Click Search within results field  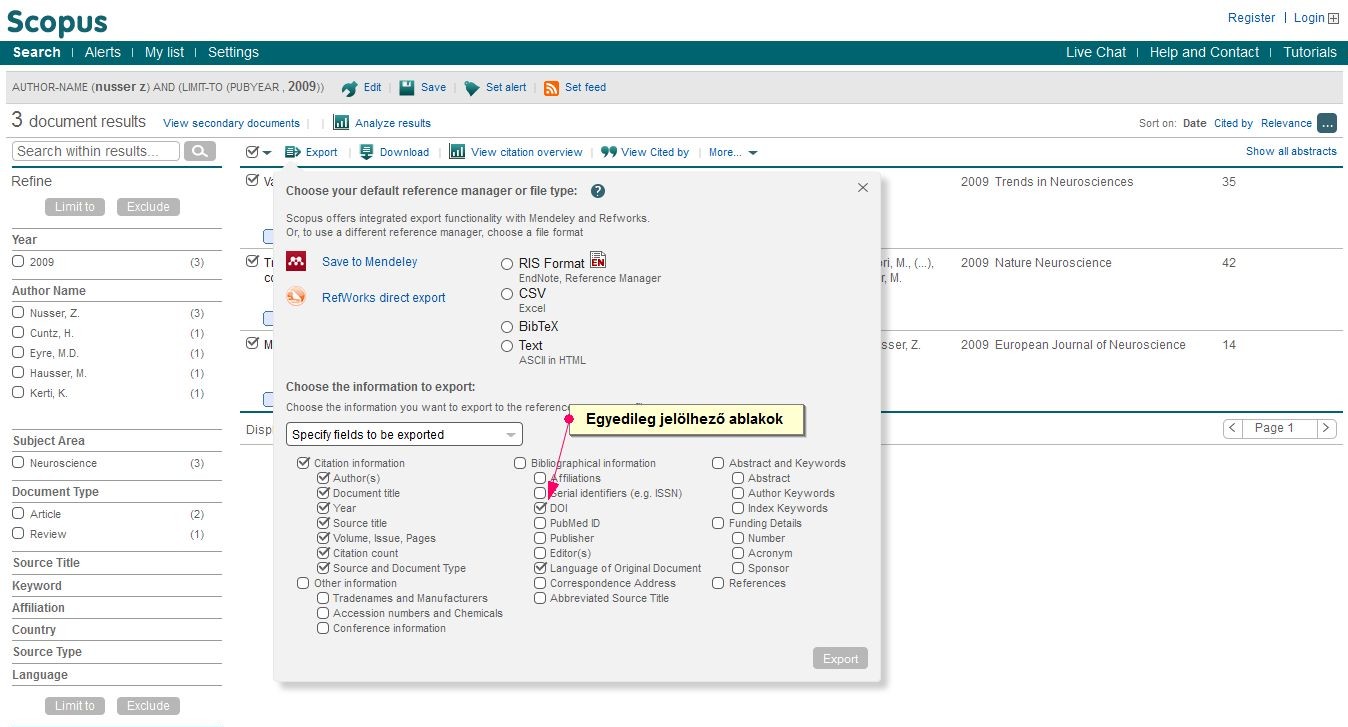click(96, 151)
